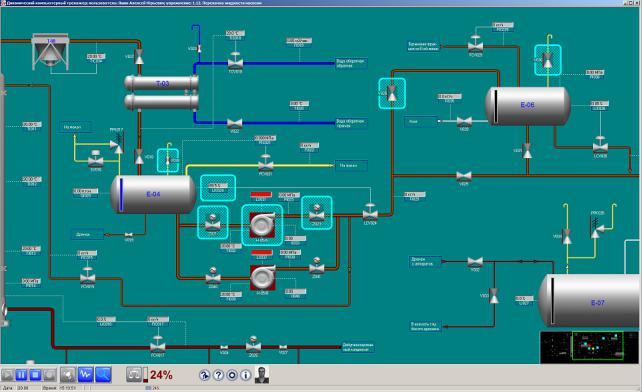Click red status indicator above lower pump
Viewport: 642px width, 392px height.
(x=262, y=252)
